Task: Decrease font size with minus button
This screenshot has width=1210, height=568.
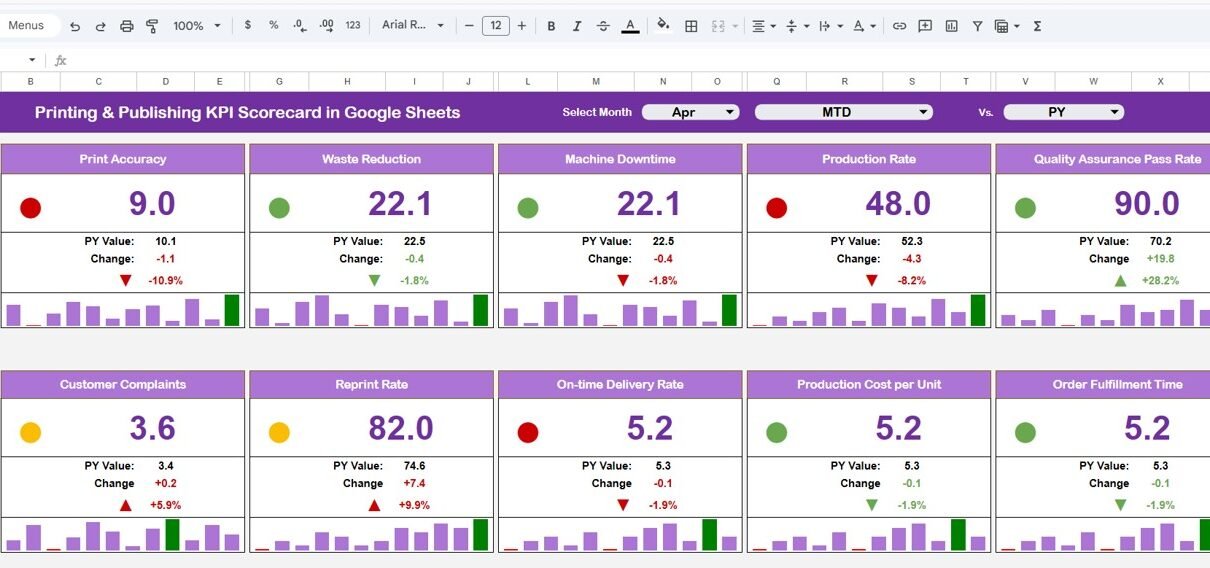Action: [469, 26]
